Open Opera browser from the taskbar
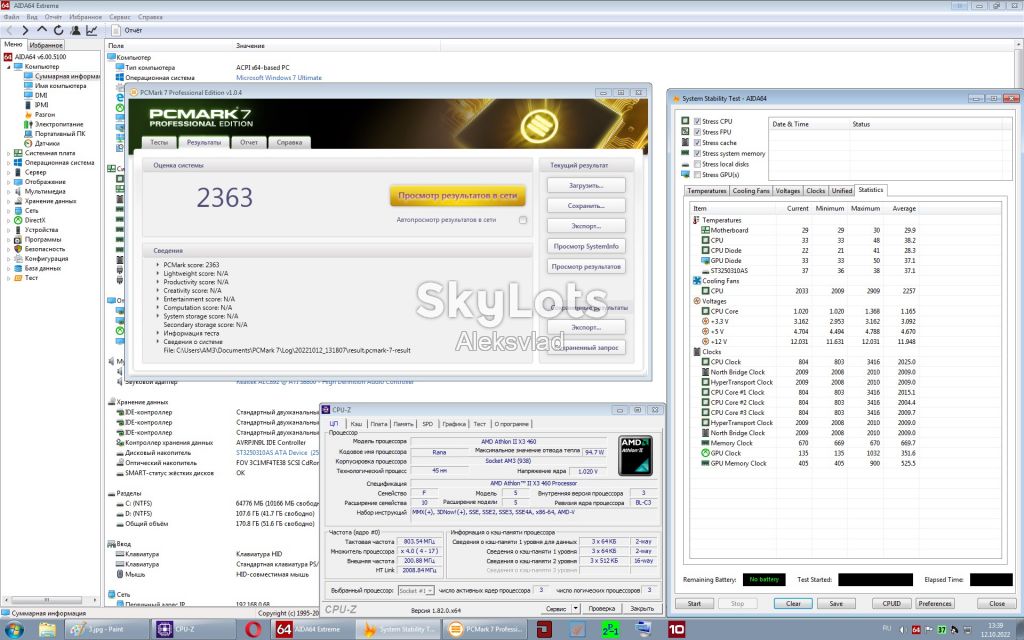 (253, 629)
